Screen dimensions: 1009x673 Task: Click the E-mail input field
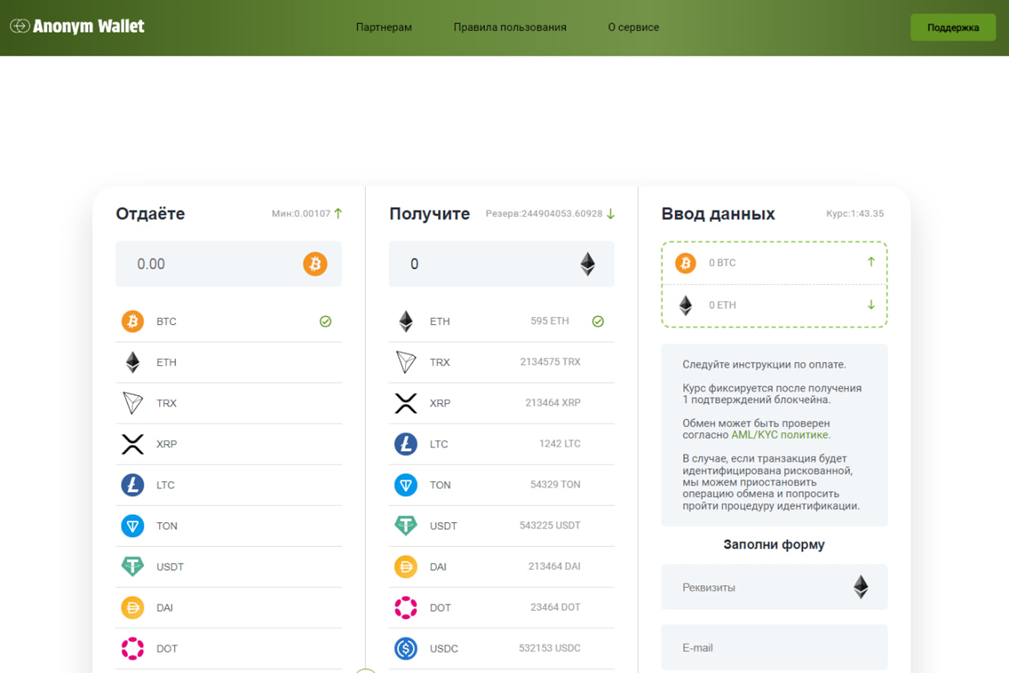pos(774,647)
